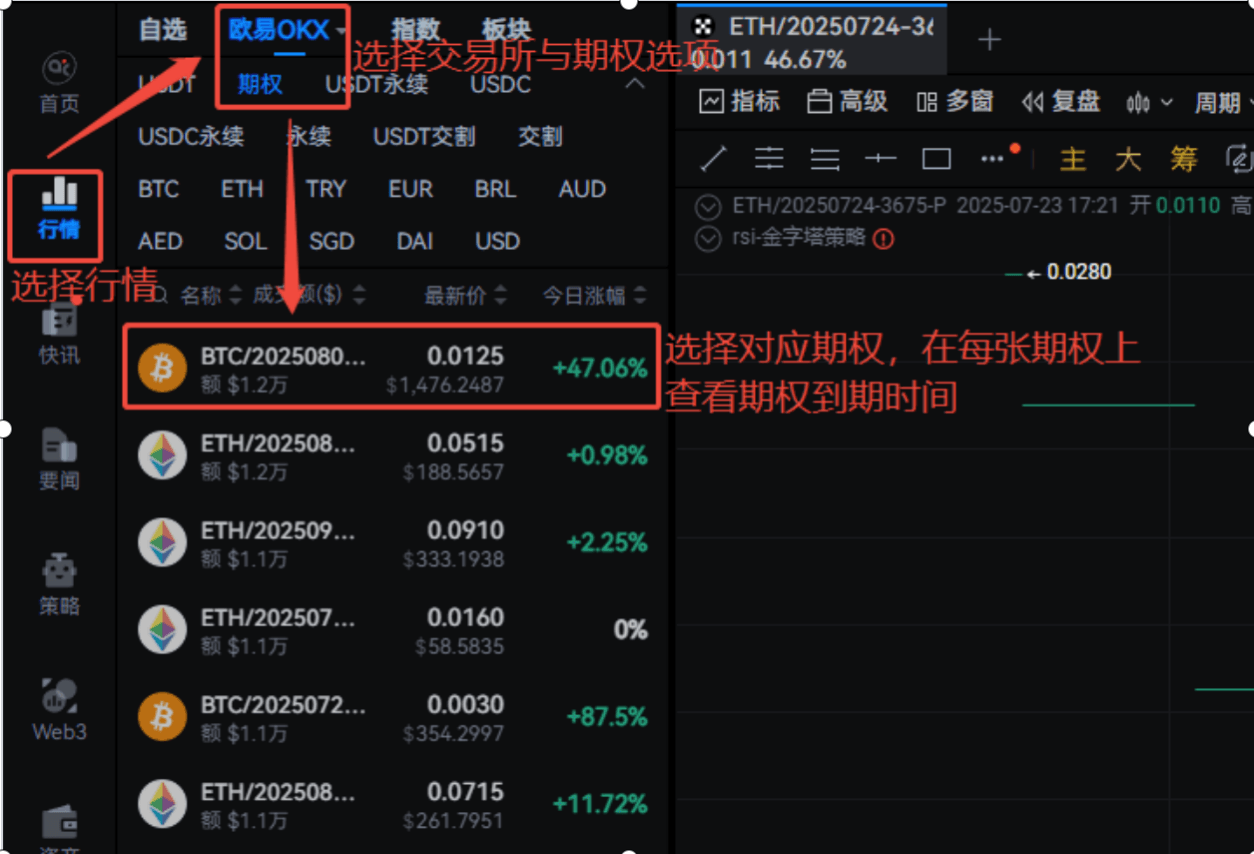Screen dimensions: 1254x854
Task: Open the 策略 strategy robot icon
Action: (59, 585)
